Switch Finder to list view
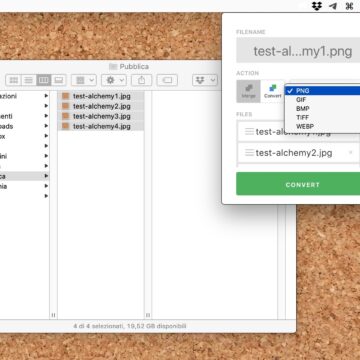The width and height of the screenshot is (360, 360). point(29,80)
